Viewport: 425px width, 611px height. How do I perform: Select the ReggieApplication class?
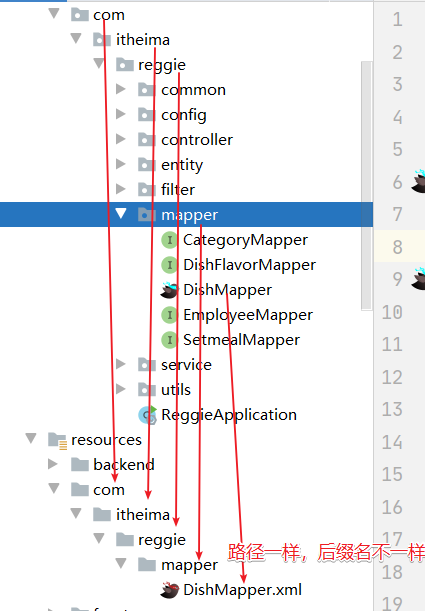tap(229, 415)
